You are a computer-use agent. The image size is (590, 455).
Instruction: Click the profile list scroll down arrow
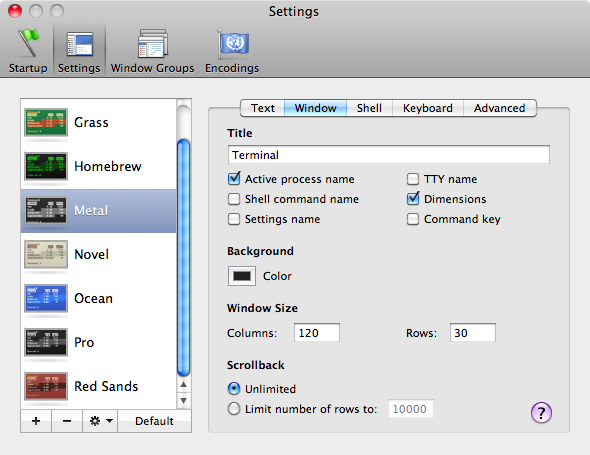(x=184, y=400)
